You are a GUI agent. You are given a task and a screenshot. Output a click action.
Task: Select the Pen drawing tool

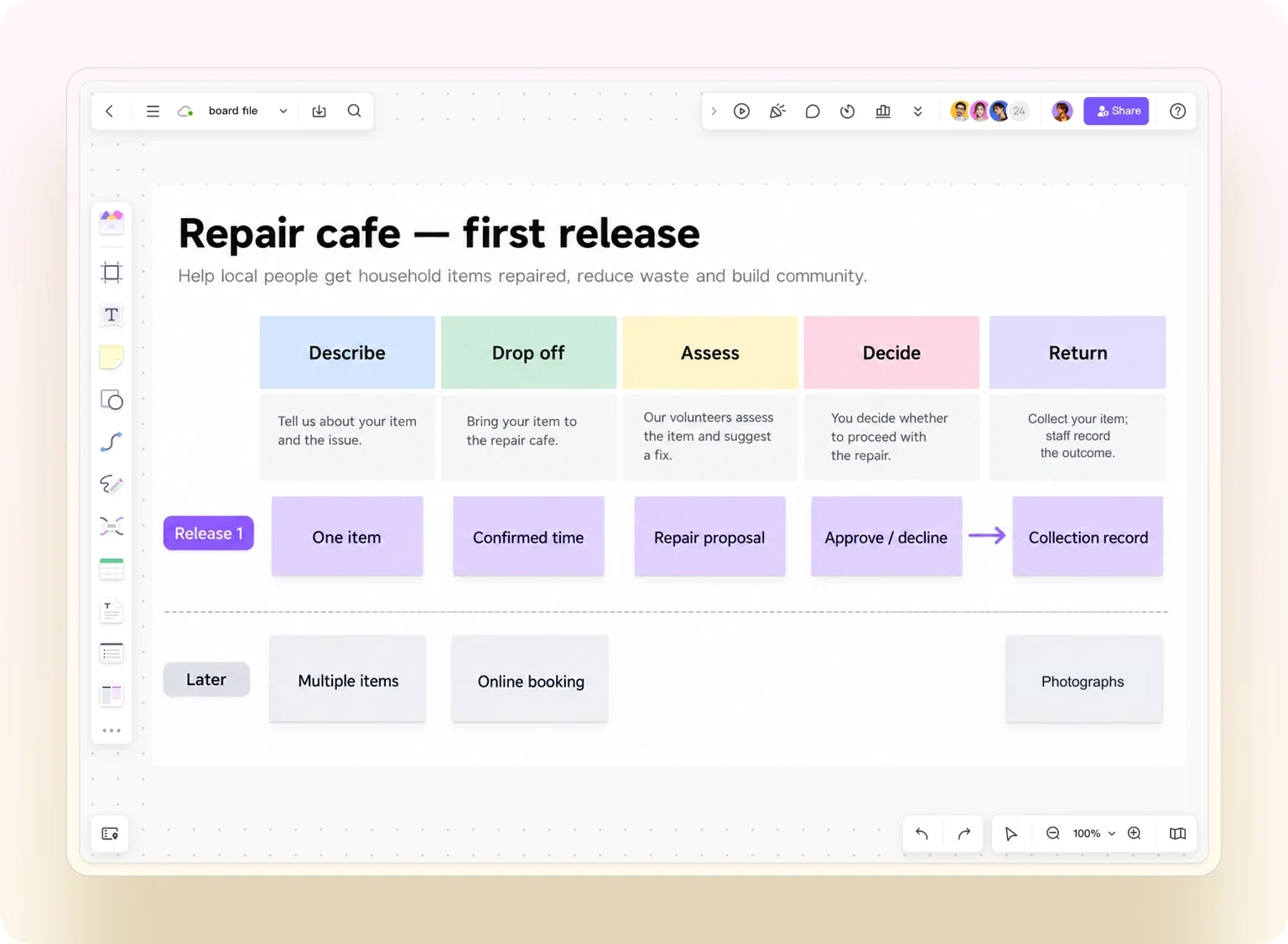tap(112, 484)
